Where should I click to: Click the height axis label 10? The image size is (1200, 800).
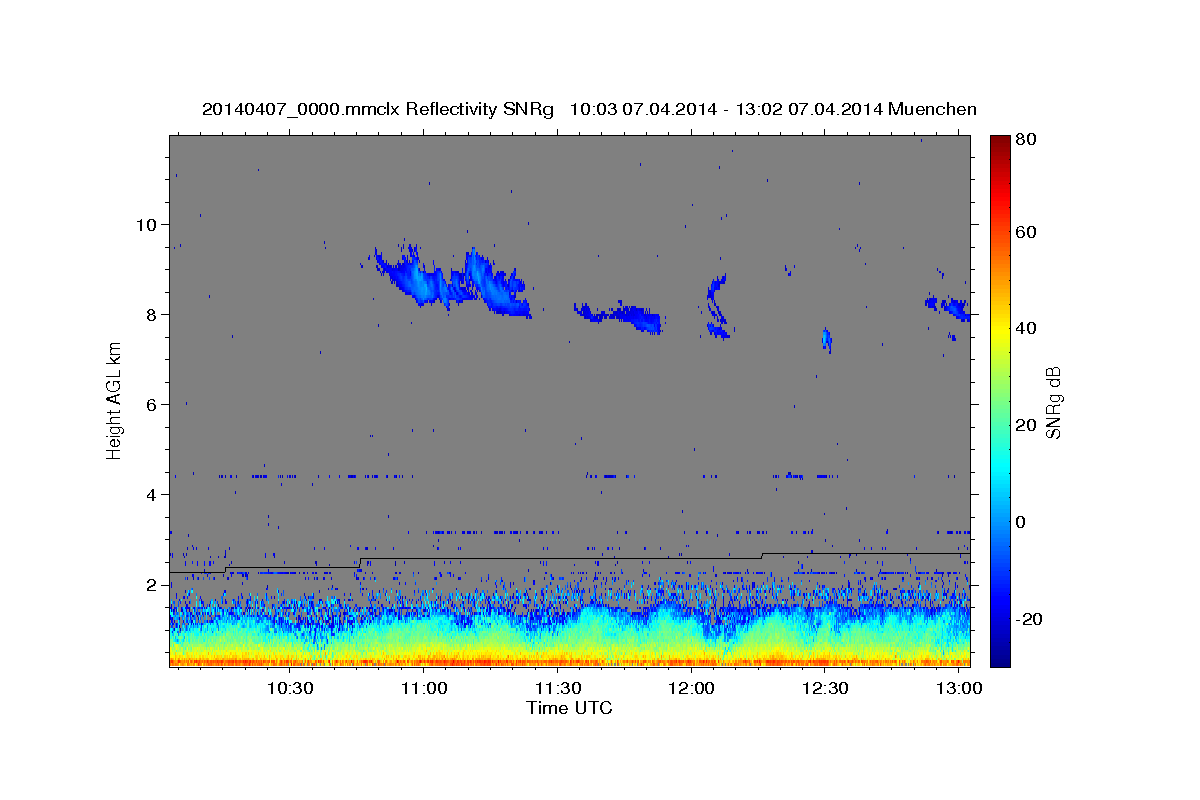[x=147, y=225]
